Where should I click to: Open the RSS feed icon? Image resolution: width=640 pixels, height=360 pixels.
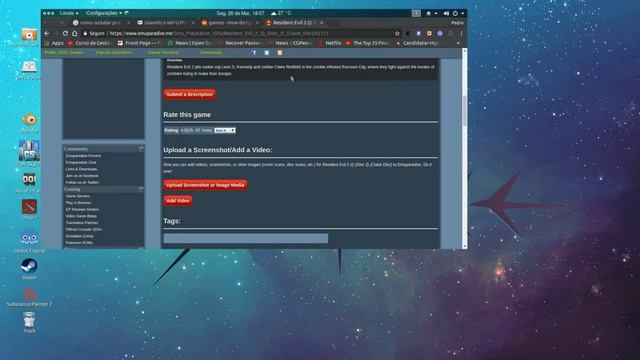[280, 53]
